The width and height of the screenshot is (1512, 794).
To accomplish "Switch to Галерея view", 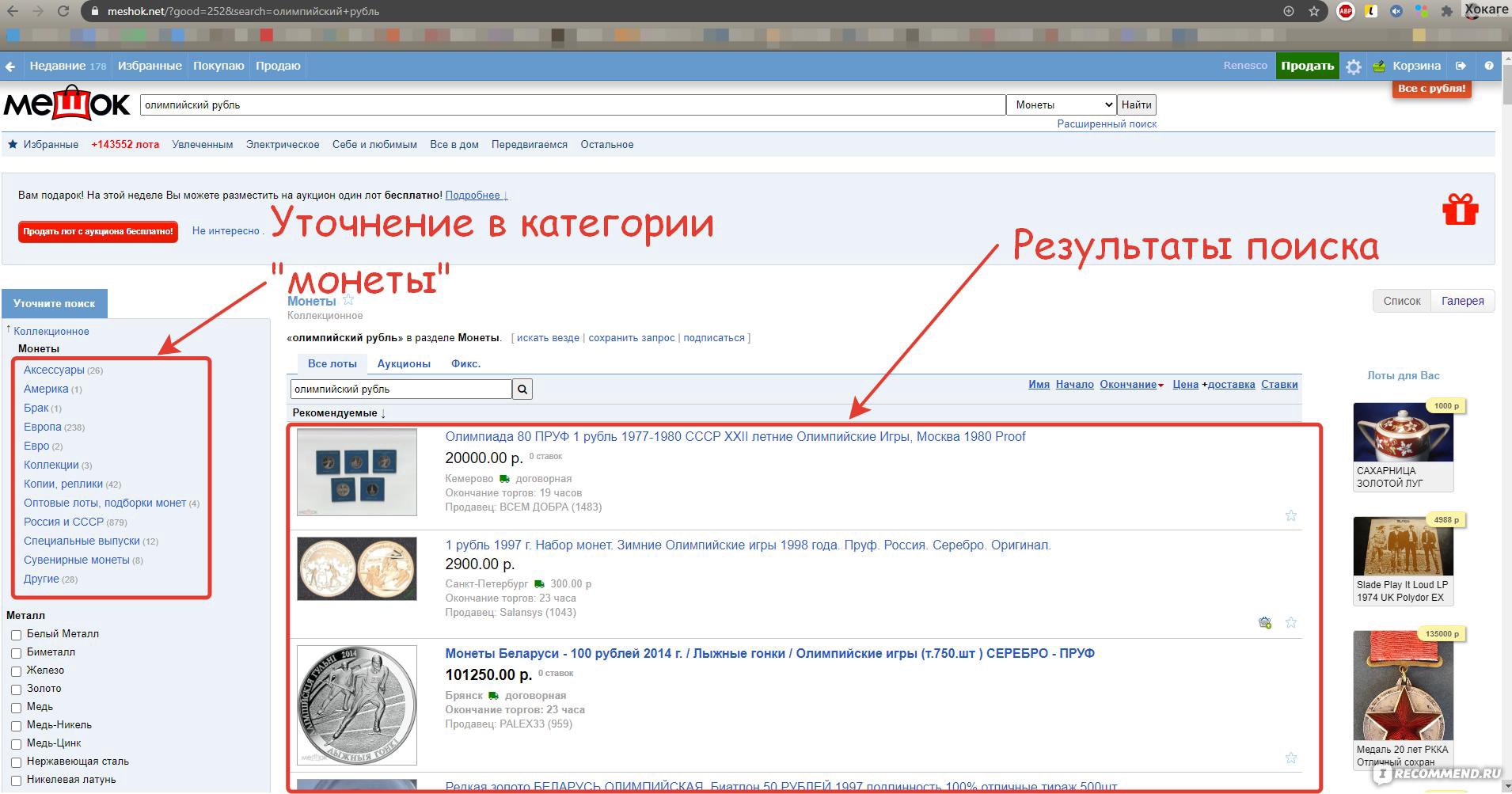I will pos(1462,301).
